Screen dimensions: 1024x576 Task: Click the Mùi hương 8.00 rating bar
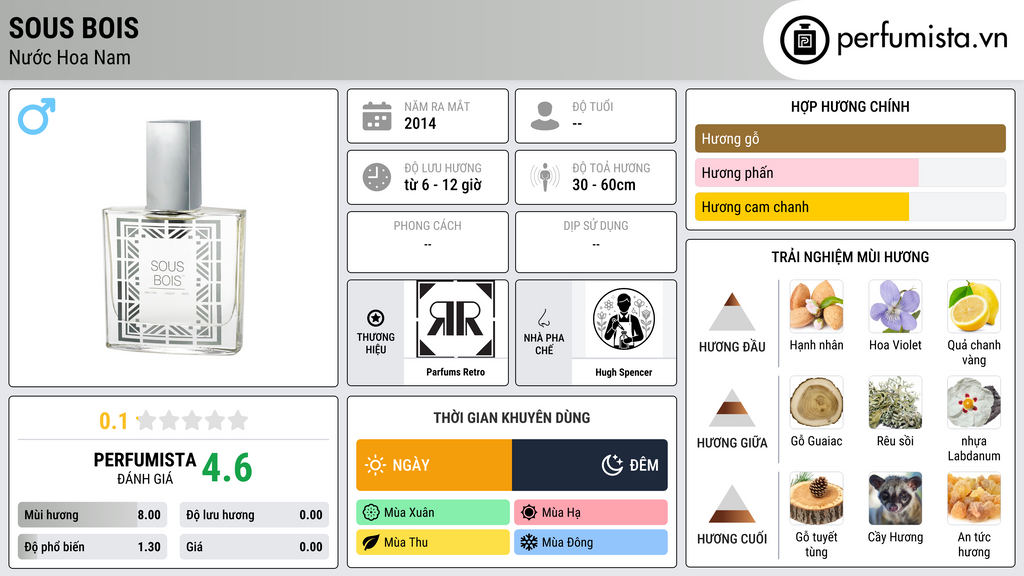coord(92,515)
